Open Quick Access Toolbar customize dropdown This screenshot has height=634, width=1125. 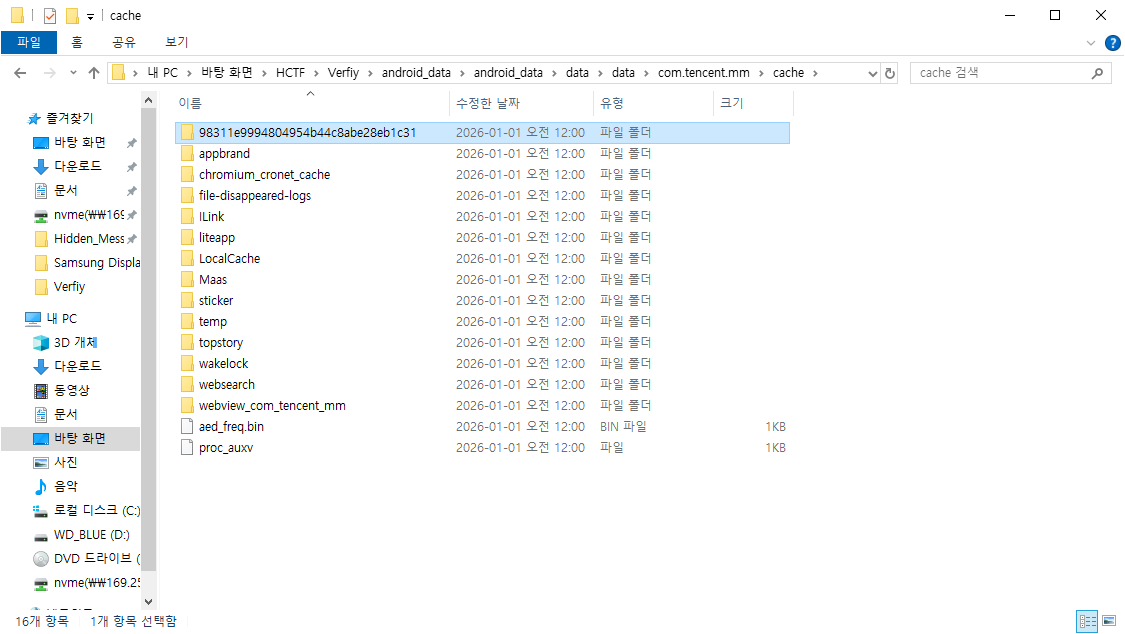(x=90, y=16)
